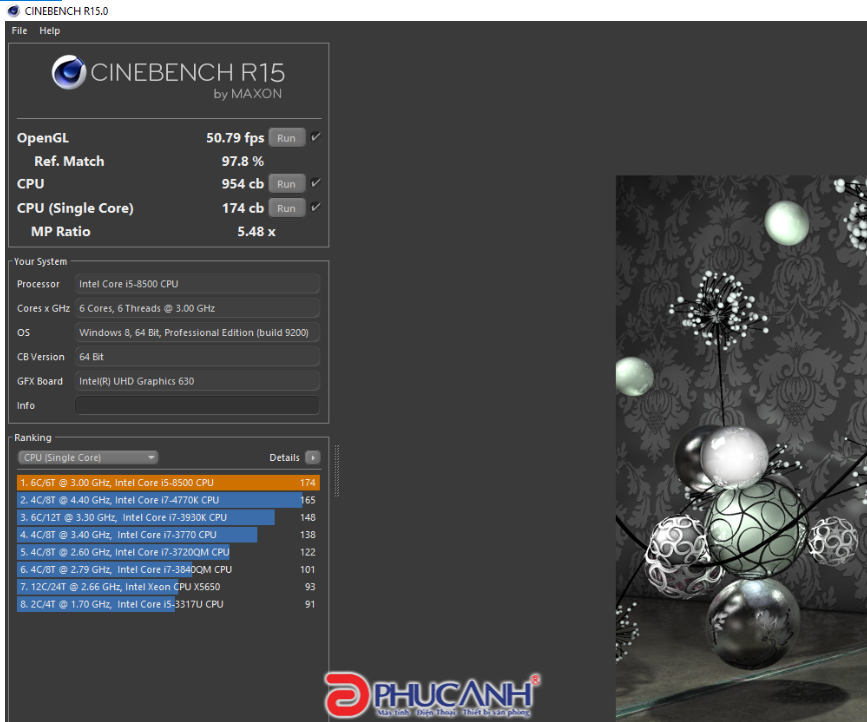This screenshot has width=867, height=722.
Task: Run the OpenGL benchmark
Action: pyautogui.click(x=286, y=138)
